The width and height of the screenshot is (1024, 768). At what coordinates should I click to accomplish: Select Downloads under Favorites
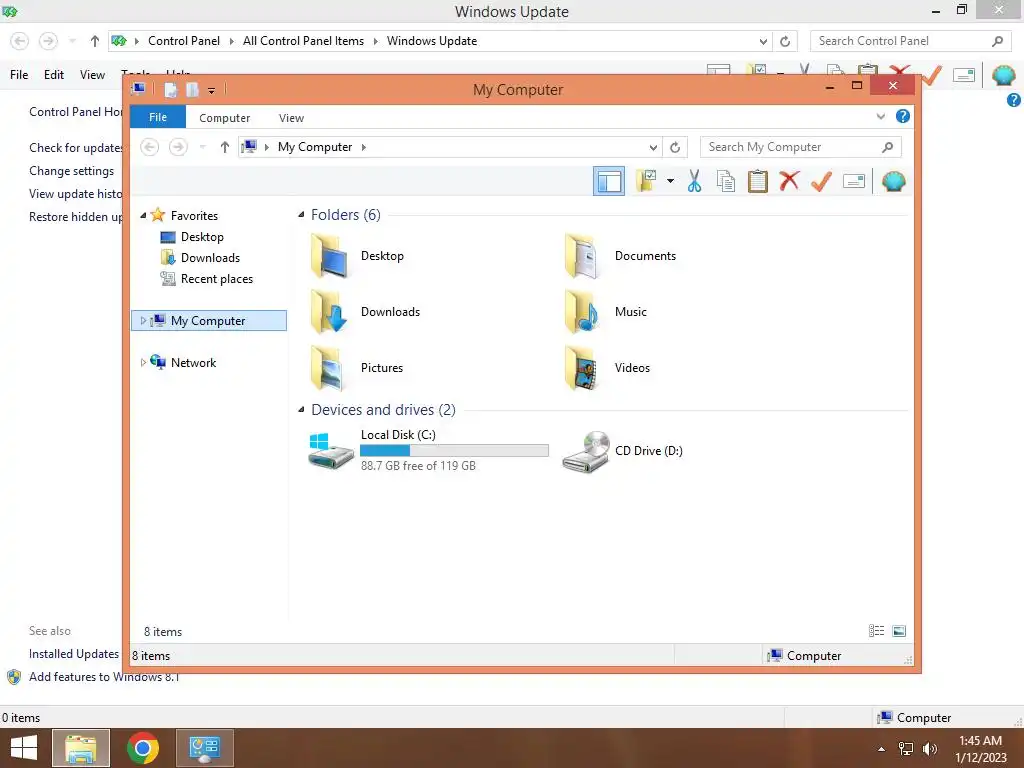pos(210,257)
